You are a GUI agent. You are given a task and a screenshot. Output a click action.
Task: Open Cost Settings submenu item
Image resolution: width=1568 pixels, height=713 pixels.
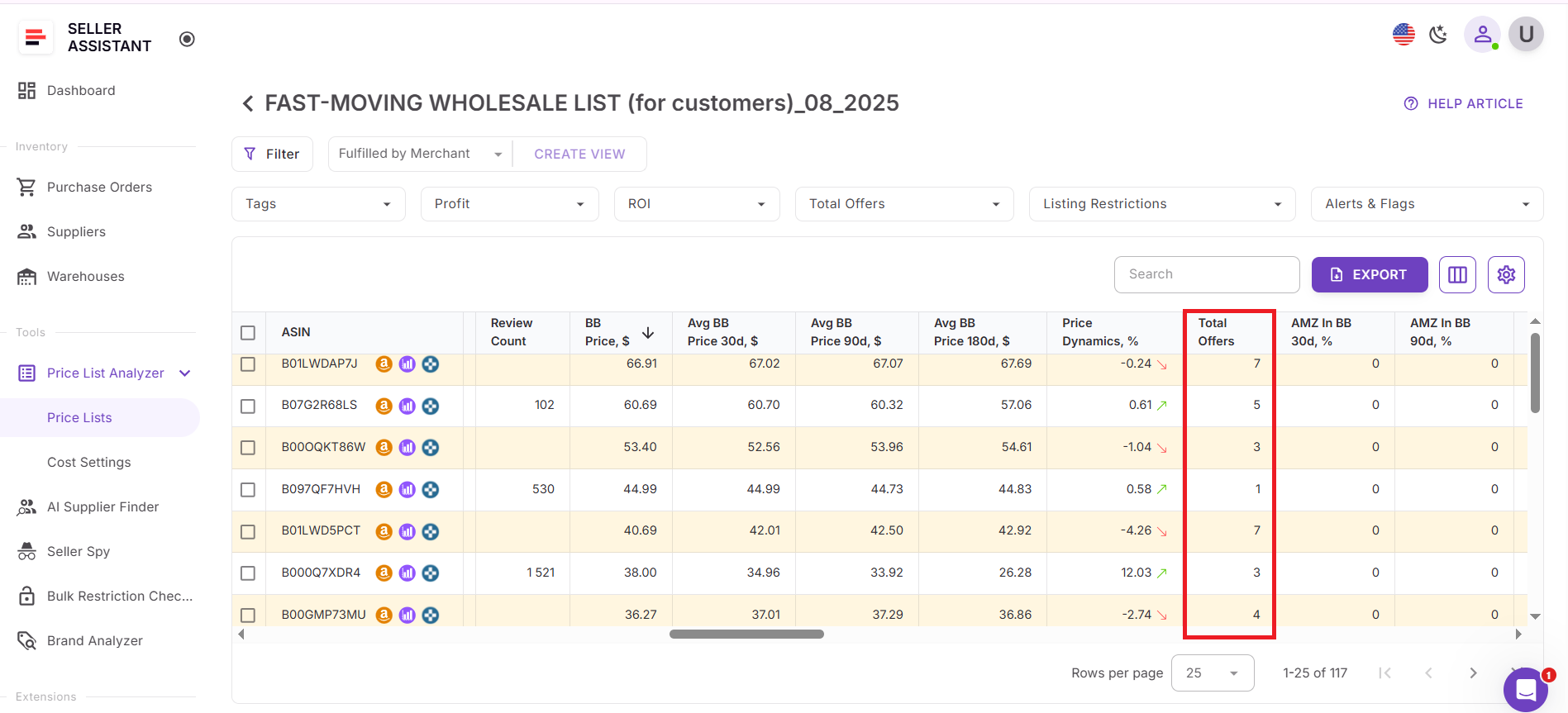[x=88, y=463]
